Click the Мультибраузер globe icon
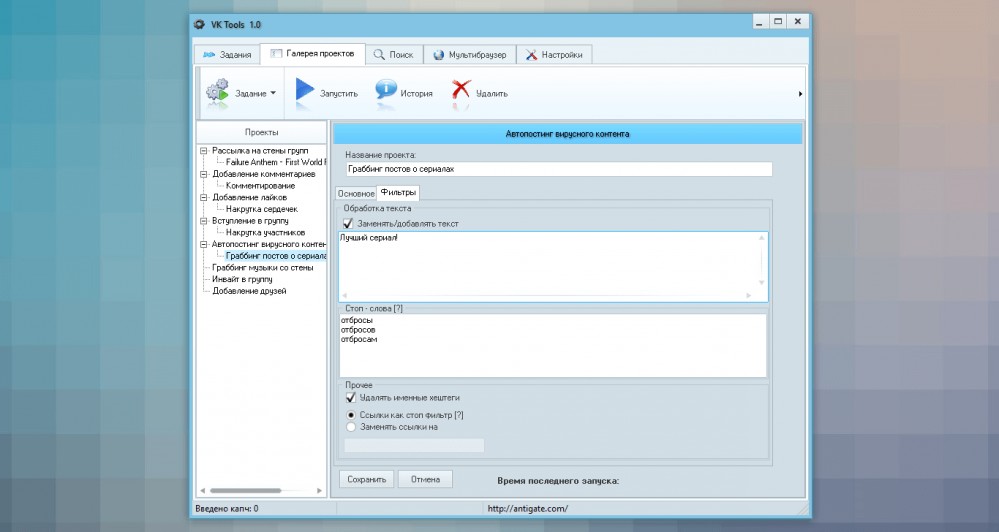The height and width of the screenshot is (532, 999). 438,55
